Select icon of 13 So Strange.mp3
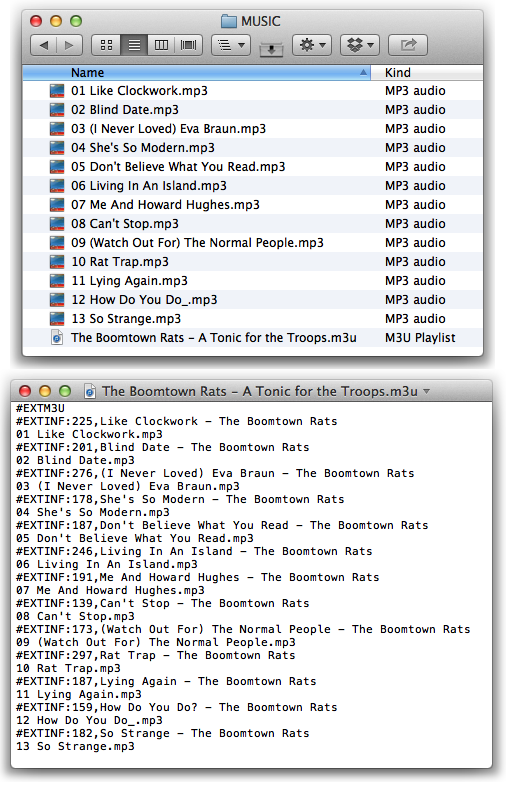 pyautogui.click(x=57, y=319)
